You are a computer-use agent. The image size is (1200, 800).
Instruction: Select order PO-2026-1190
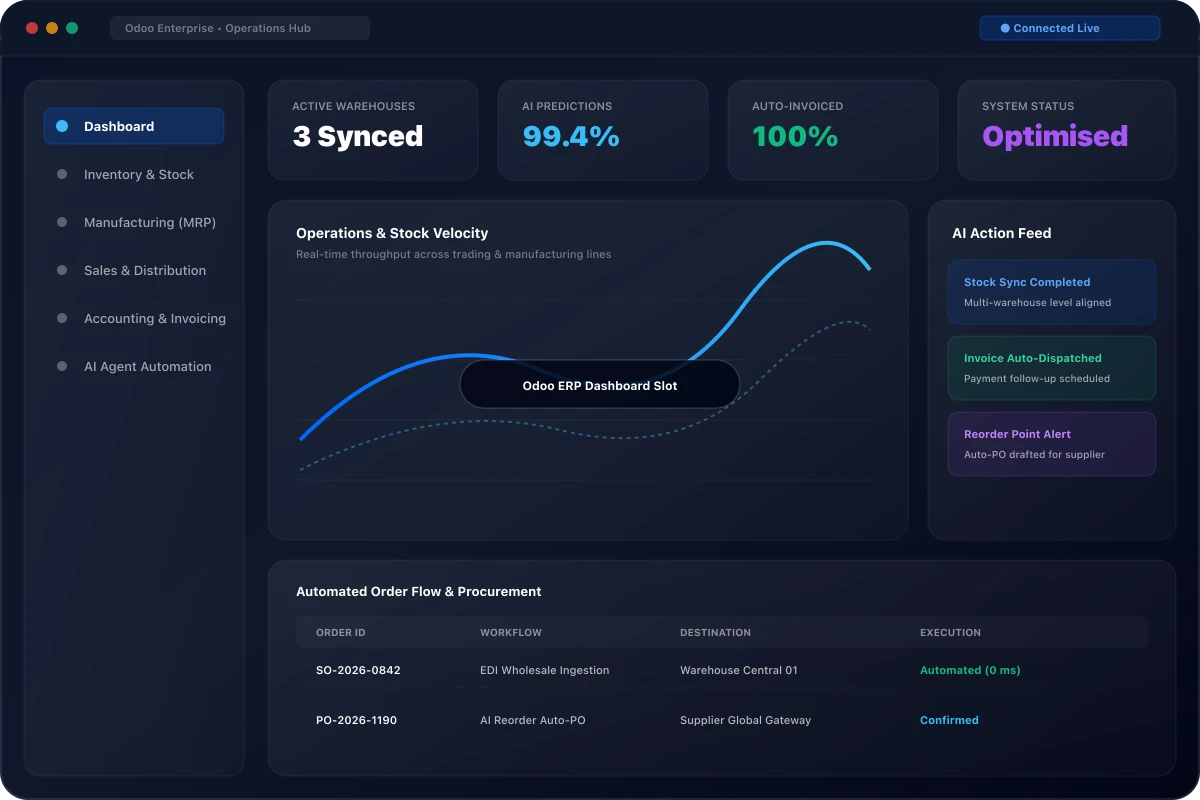pyautogui.click(x=356, y=720)
